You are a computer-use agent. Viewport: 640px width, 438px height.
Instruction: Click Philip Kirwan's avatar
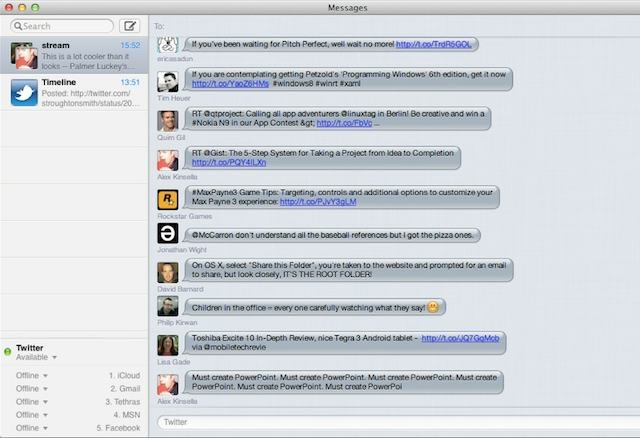168,306
